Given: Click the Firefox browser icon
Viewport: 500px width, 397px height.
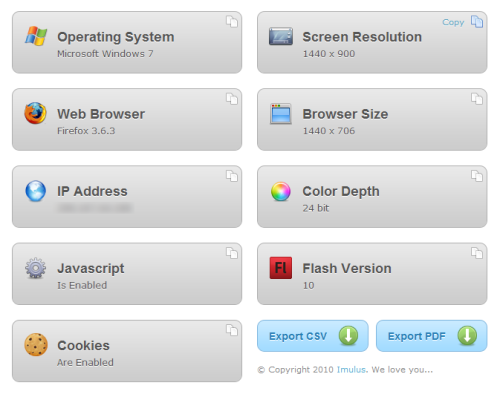Looking at the screenshot, I should click(x=35, y=113).
